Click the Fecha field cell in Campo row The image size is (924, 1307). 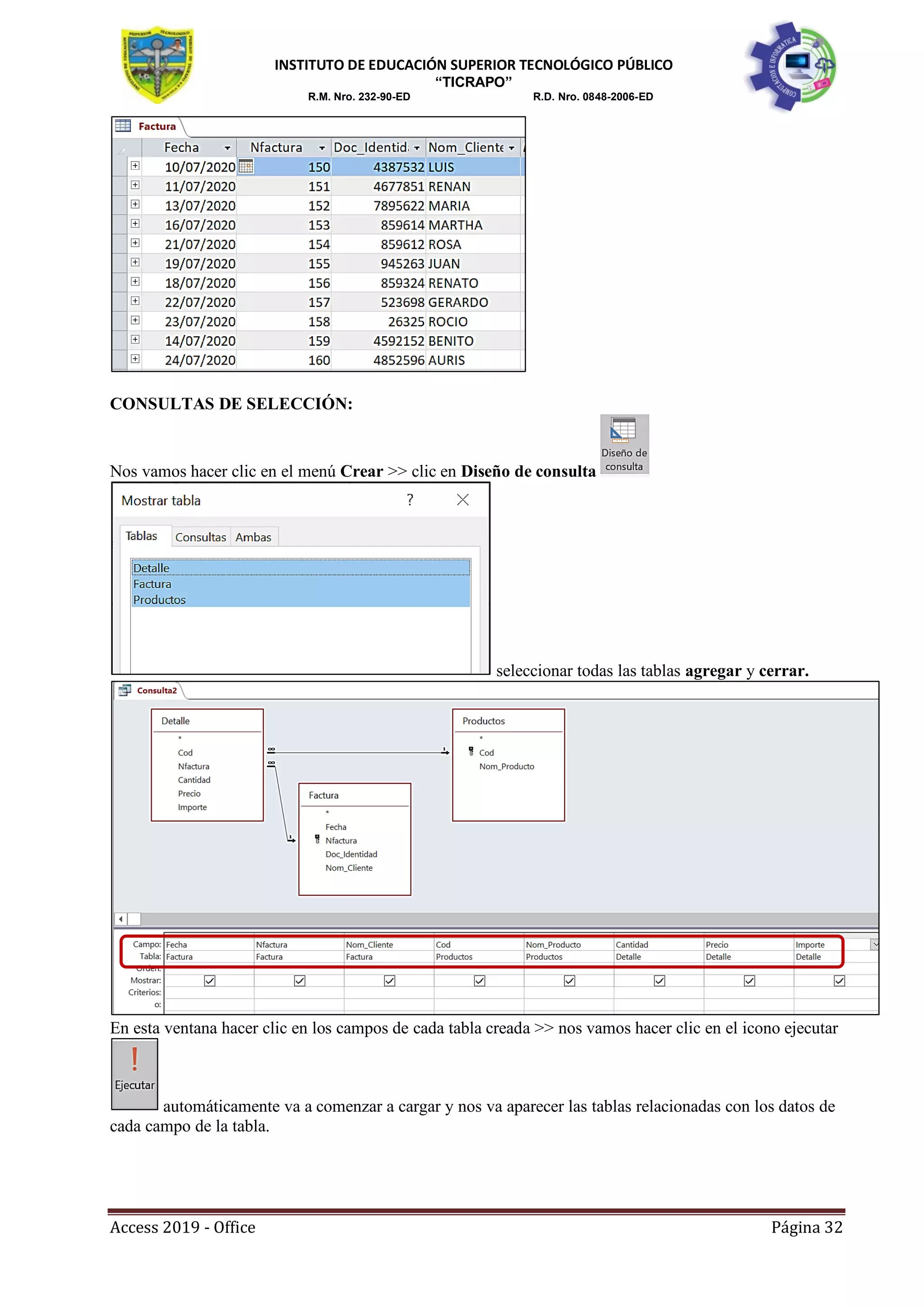209,945
